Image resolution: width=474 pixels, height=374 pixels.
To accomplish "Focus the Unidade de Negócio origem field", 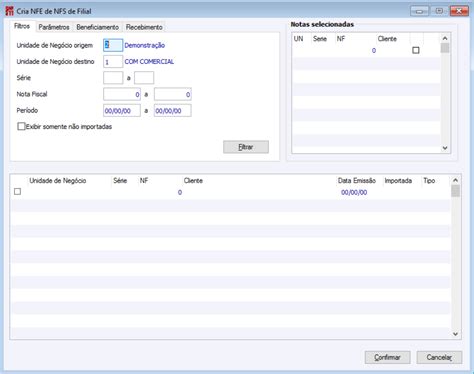I will (113, 45).
